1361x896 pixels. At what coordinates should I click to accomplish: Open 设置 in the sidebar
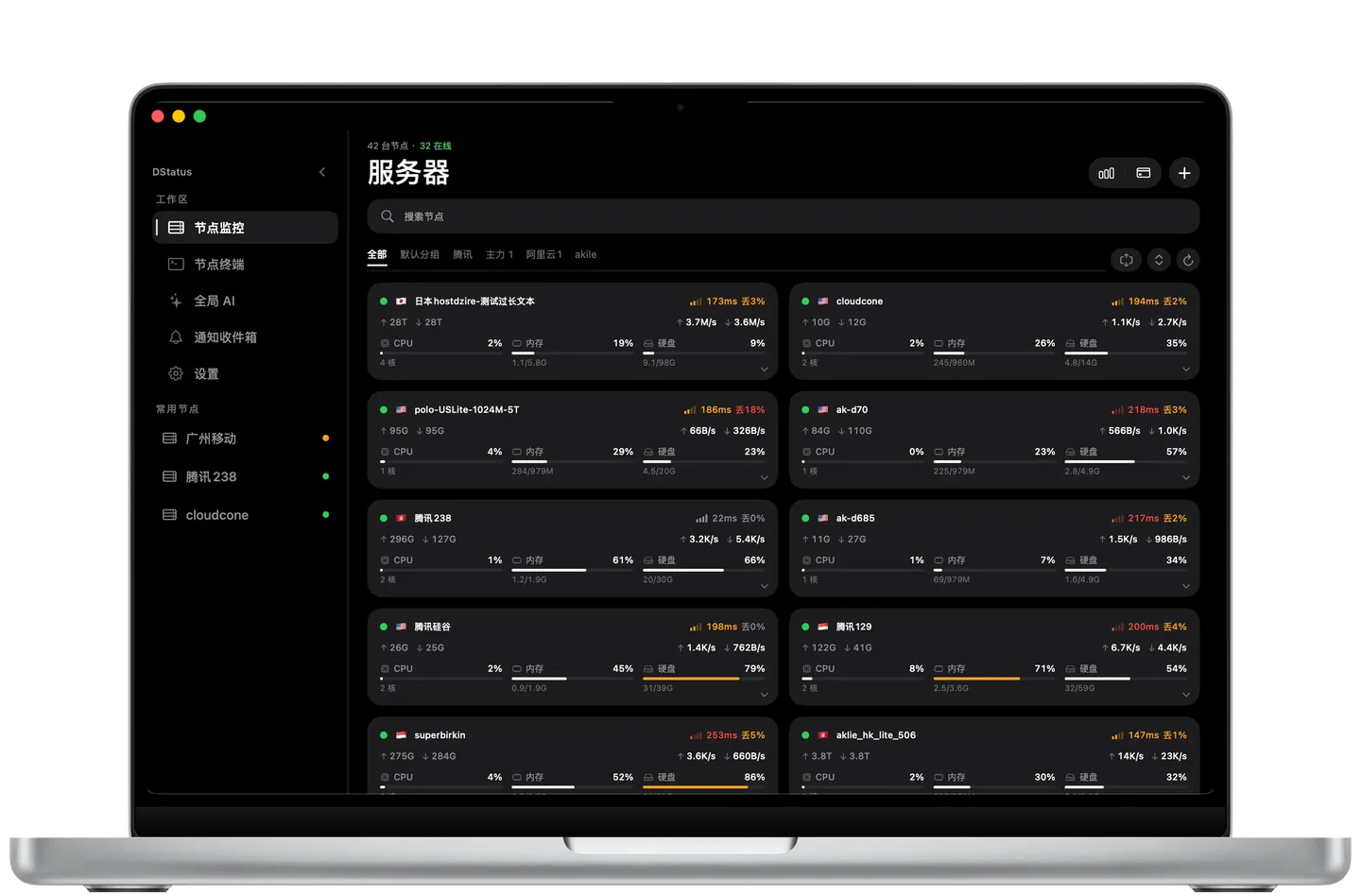click(x=246, y=374)
